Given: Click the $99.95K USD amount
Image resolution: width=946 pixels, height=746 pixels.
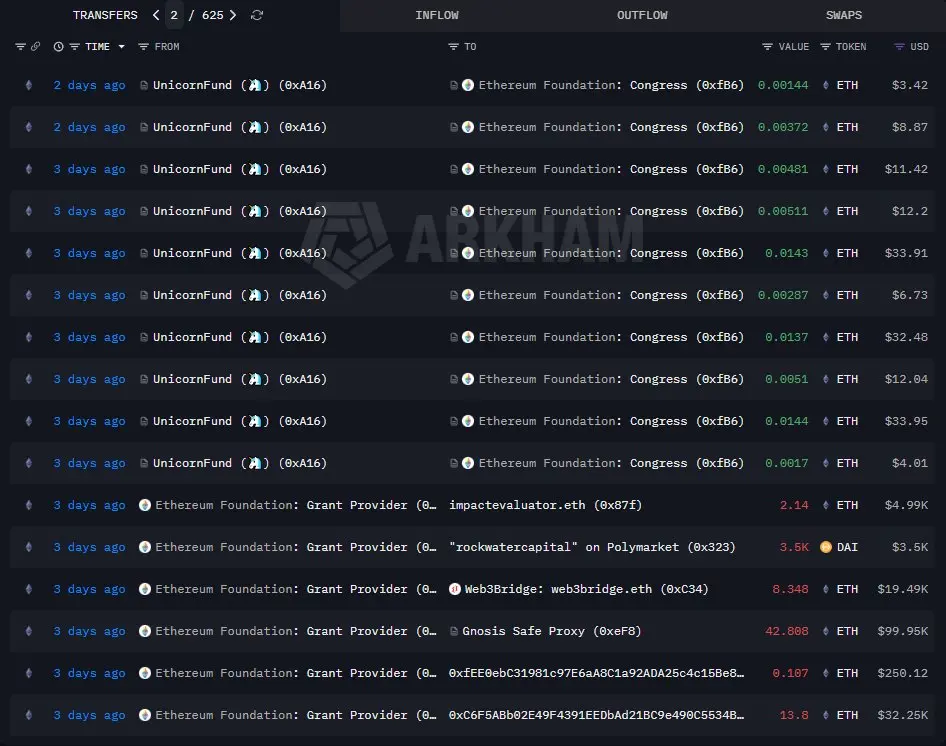Looking at the screenshot, I should point(903,631).
